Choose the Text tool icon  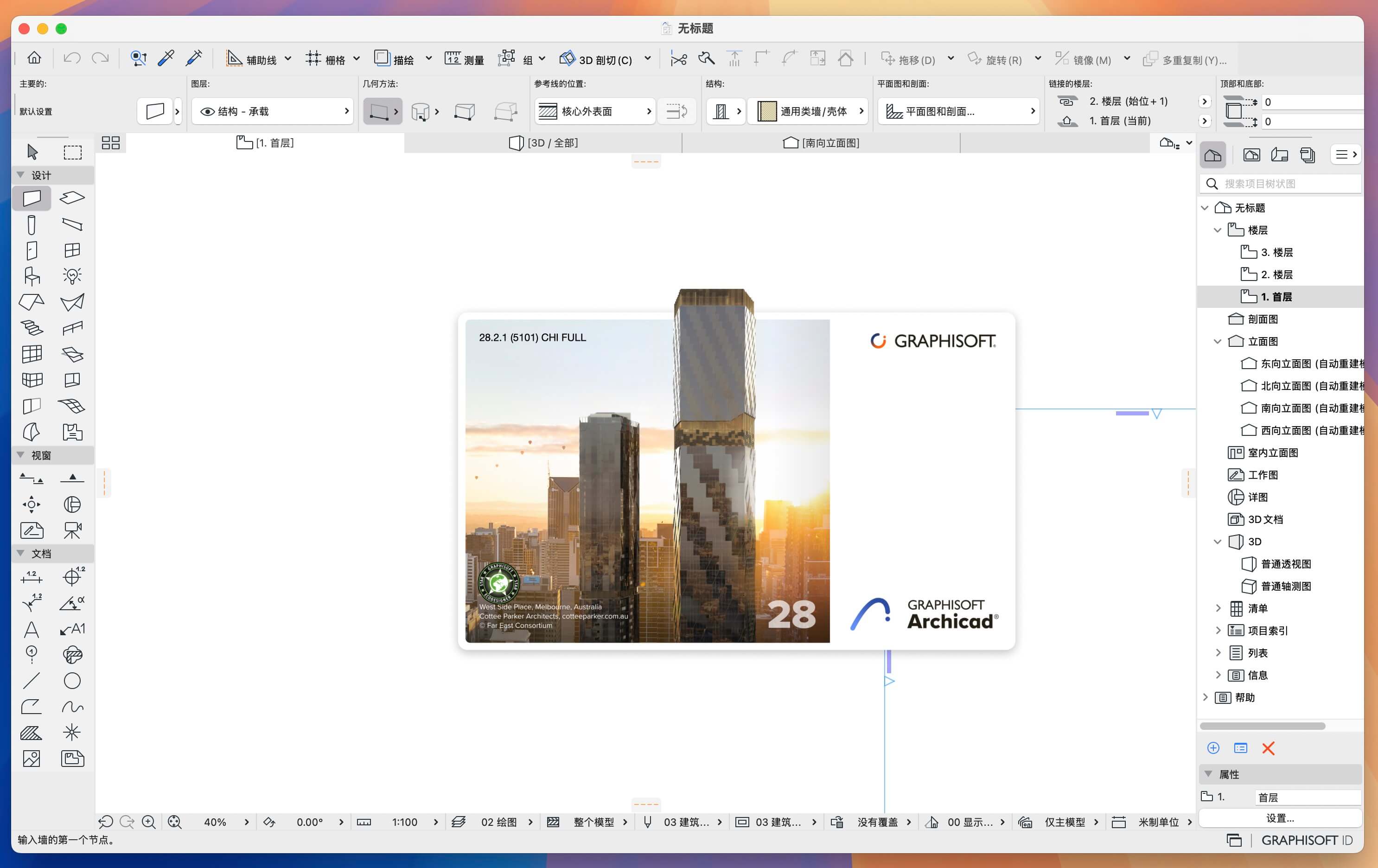click(x=32, y=629)
